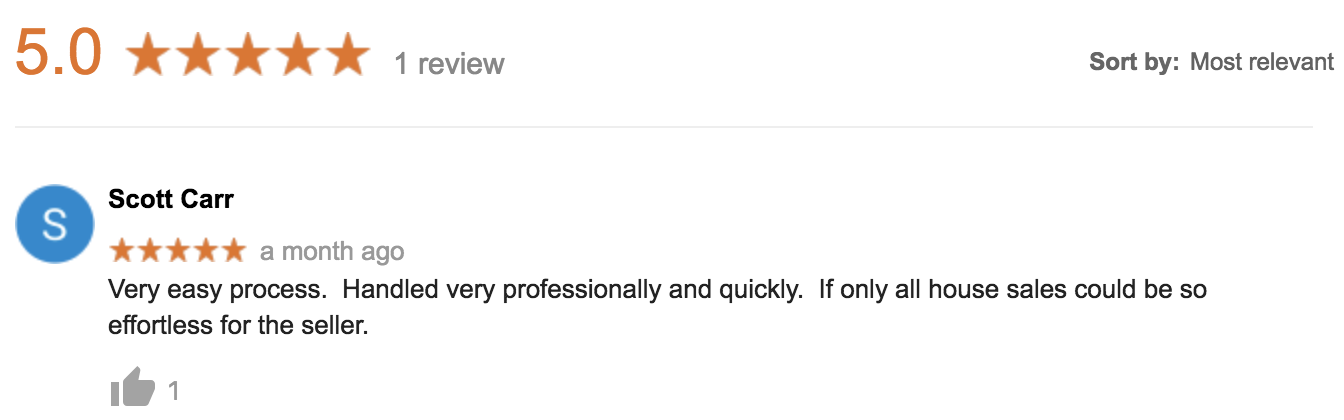Click the 'a month ago' timestamp
The height and width of the screenshot is (420, 1344).
click(x=332, y=251)
